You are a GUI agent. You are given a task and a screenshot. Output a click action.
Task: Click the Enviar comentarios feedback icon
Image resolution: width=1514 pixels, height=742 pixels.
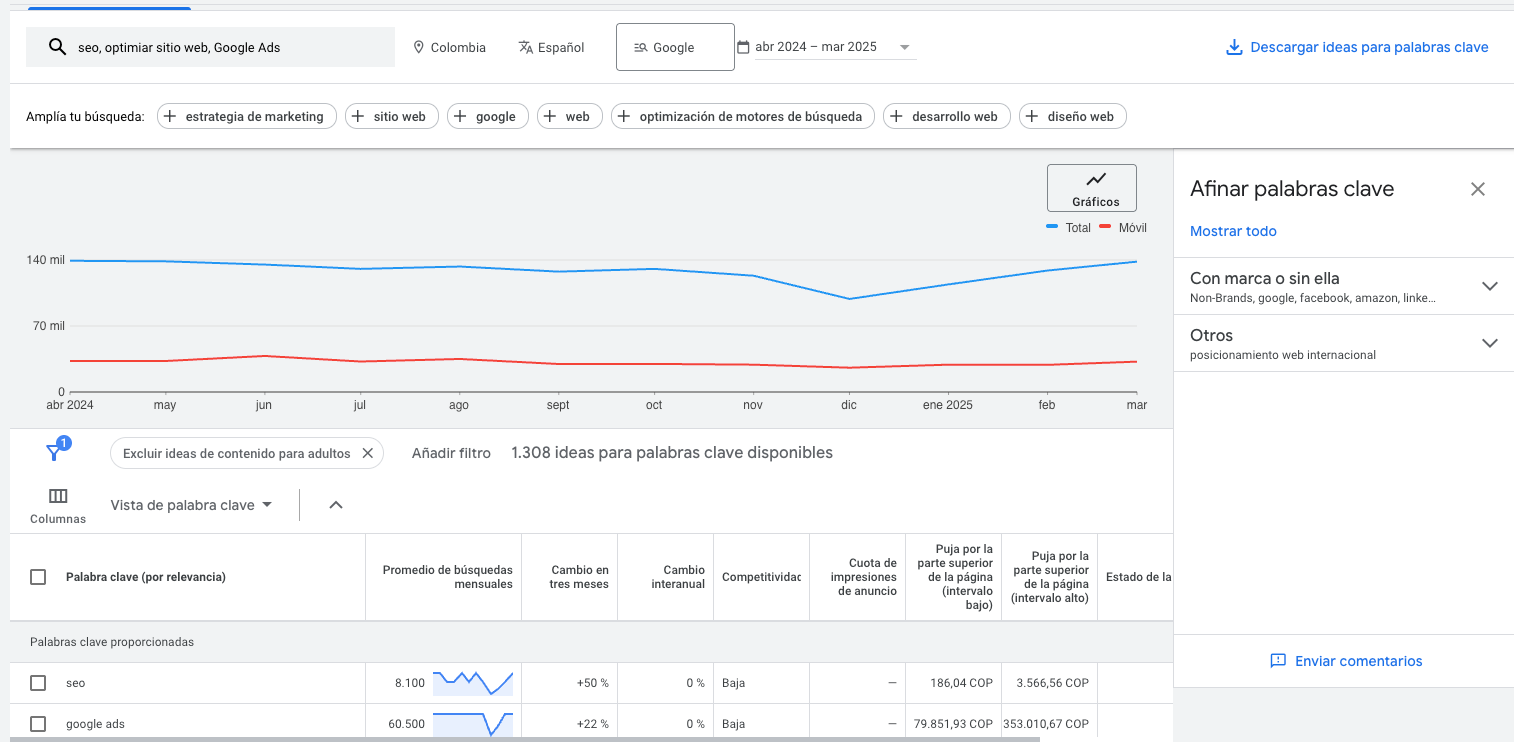tap(1277, 661)
